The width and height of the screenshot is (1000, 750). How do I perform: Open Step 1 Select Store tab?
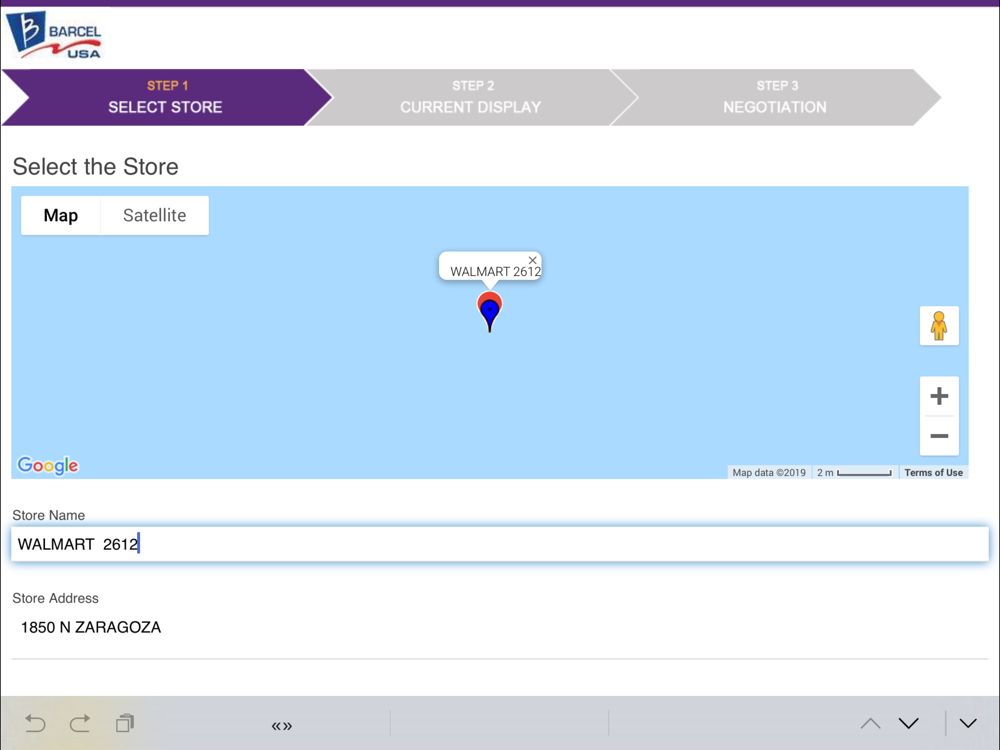166,97
